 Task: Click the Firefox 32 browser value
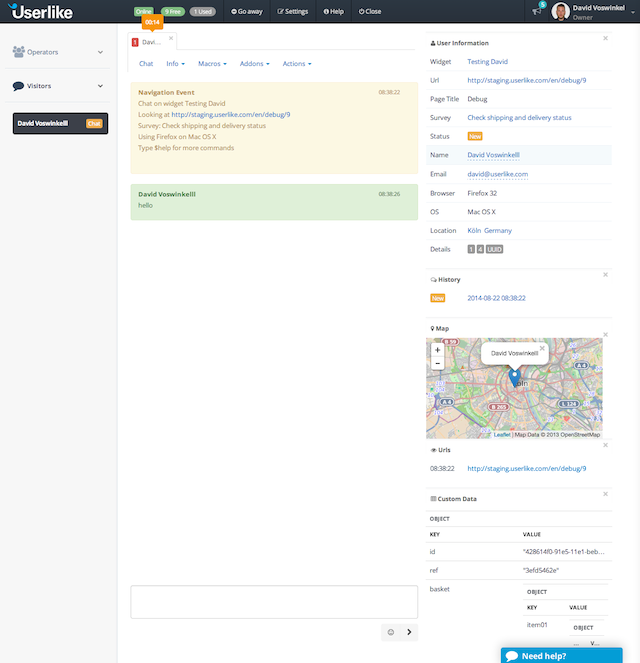point(482,193)
